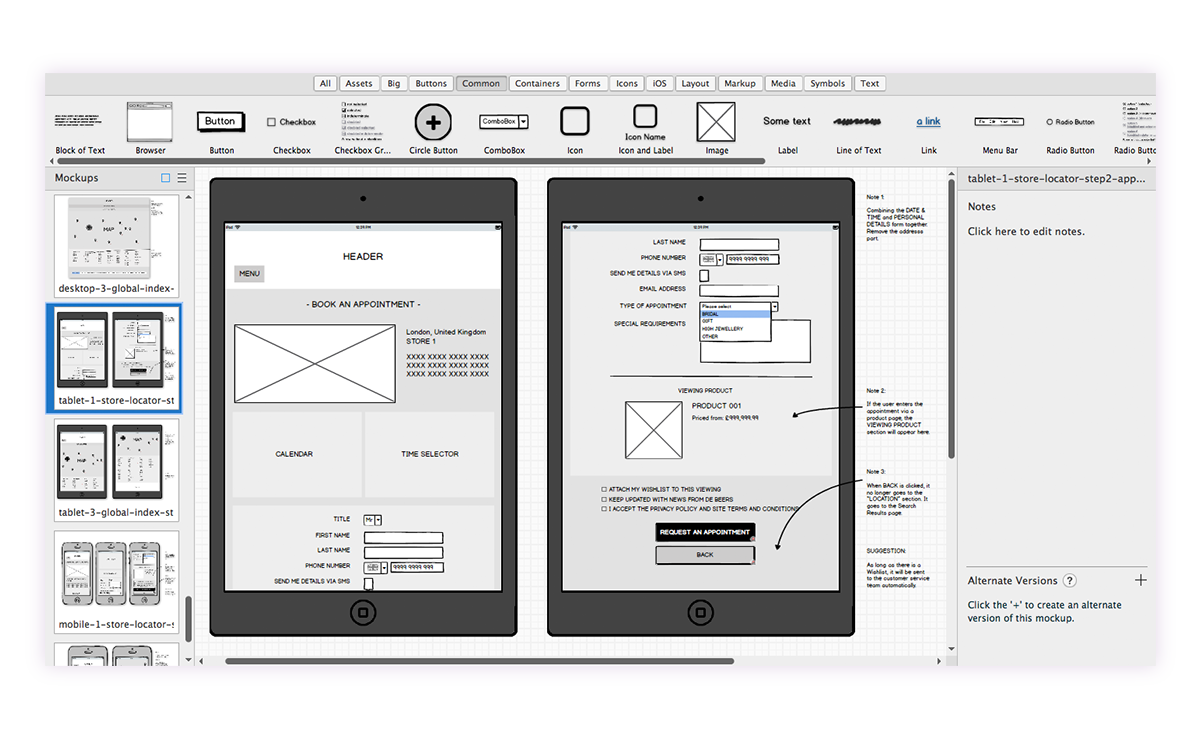Select the ComboBox component in library
1200x740 pixels.
[504, 121]
